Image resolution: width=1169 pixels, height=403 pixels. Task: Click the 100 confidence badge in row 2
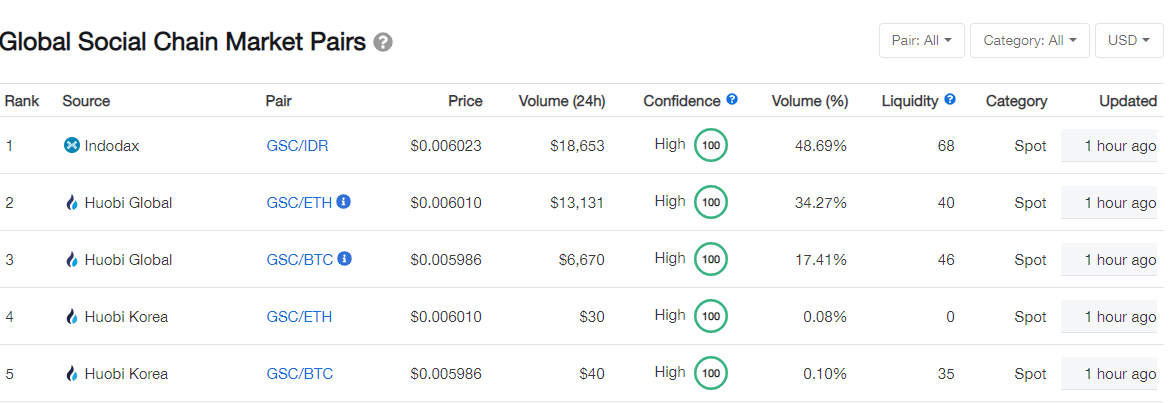(x=711, y=202)
